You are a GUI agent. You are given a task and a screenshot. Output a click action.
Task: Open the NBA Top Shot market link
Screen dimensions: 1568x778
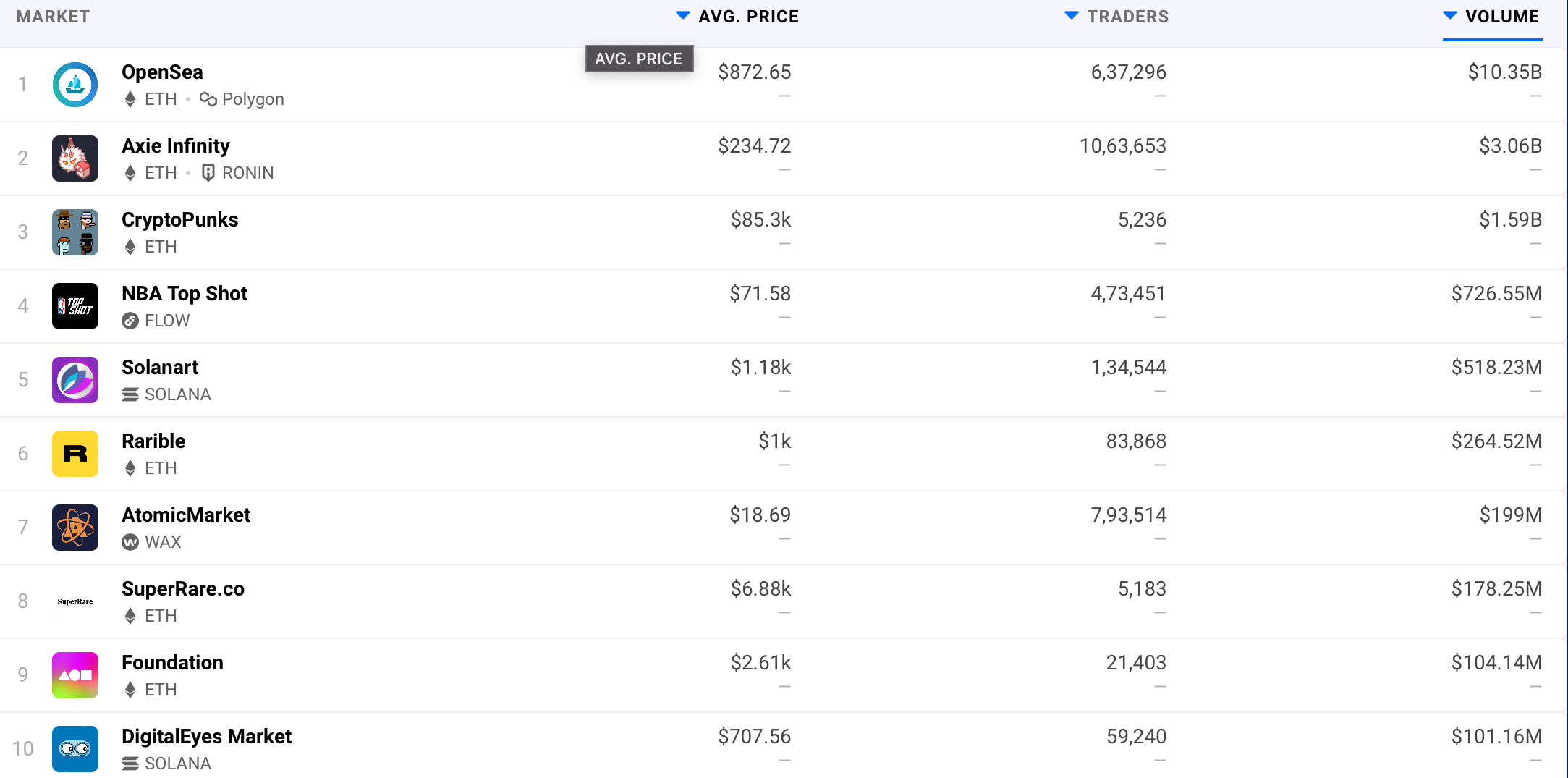coord(185,294)
